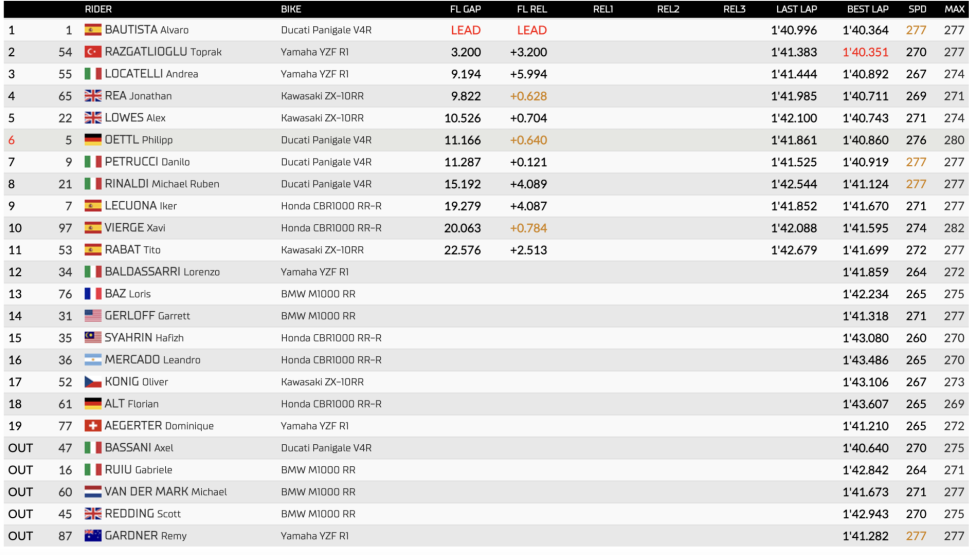The height and width of the screenshot is (555, 976).
Task: Select rider name RAZGATLIOGLU Toprak
Action: (163, 52)
